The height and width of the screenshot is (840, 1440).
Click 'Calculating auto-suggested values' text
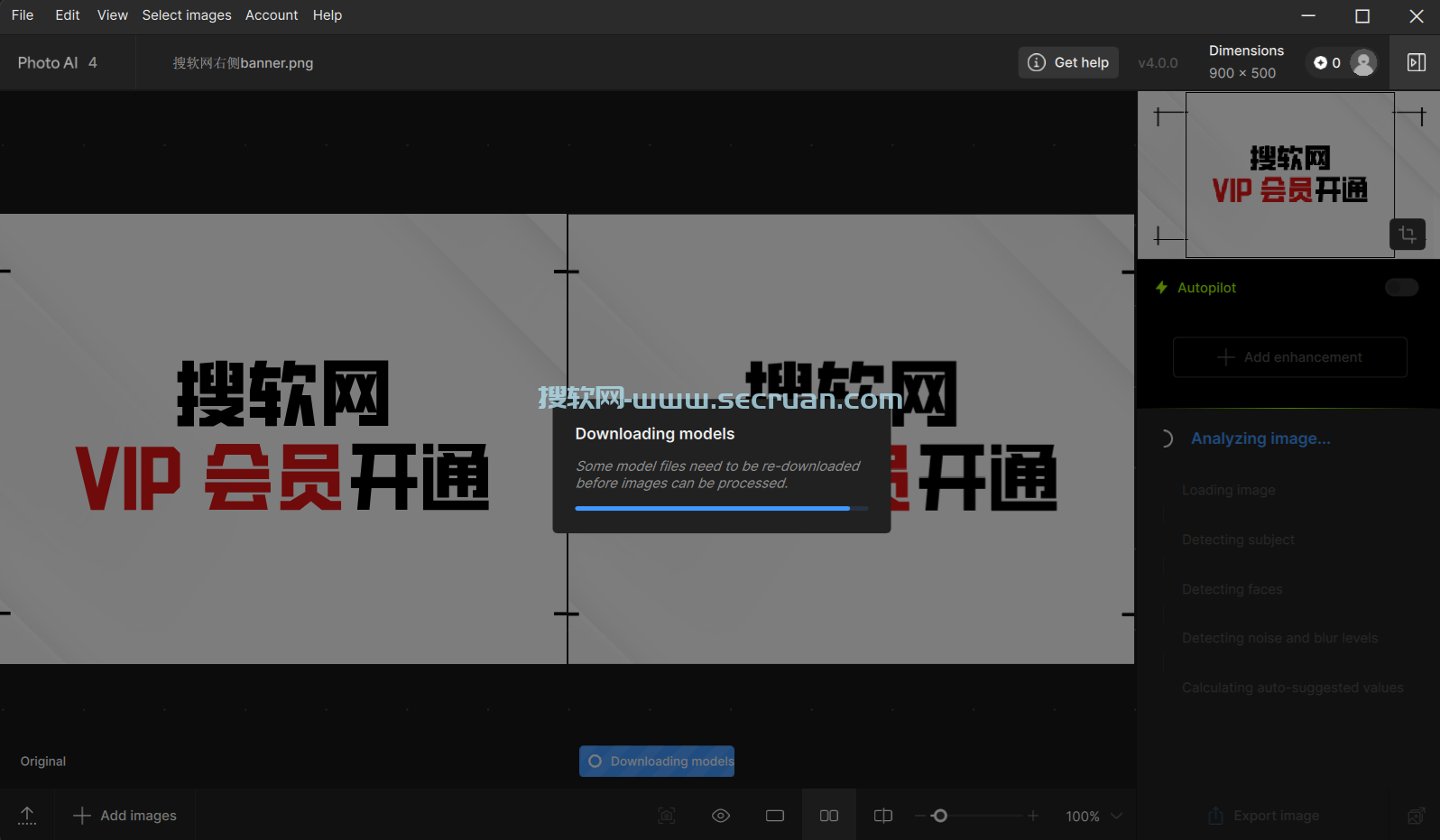(x=1292, y=688)
